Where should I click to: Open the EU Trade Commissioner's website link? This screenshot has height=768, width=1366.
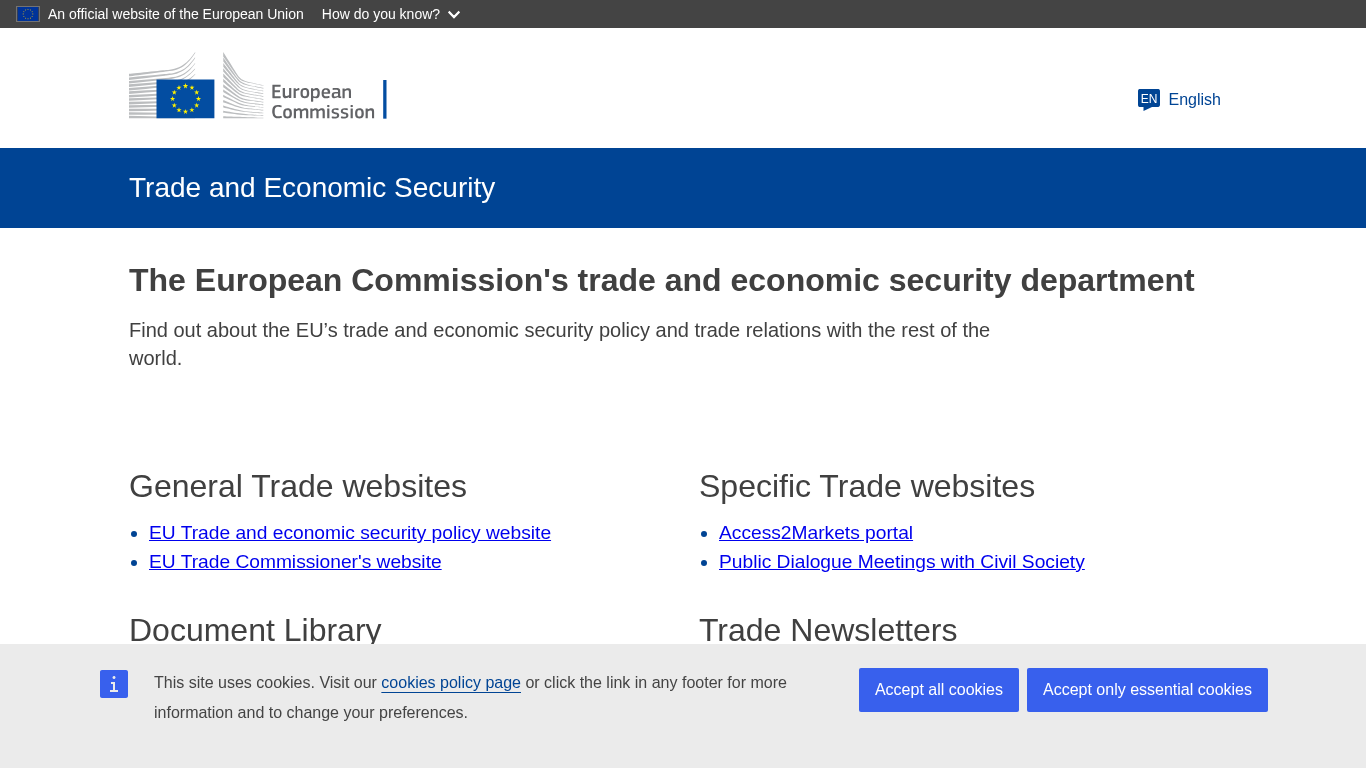(295, 562)
